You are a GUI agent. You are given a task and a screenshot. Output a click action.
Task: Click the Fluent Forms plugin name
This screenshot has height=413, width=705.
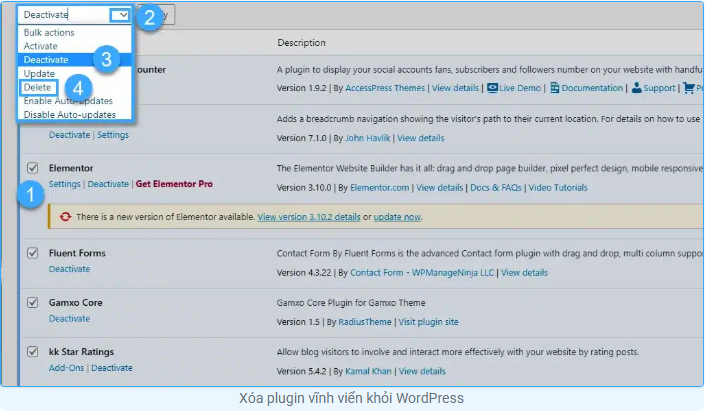pos(77,253)
